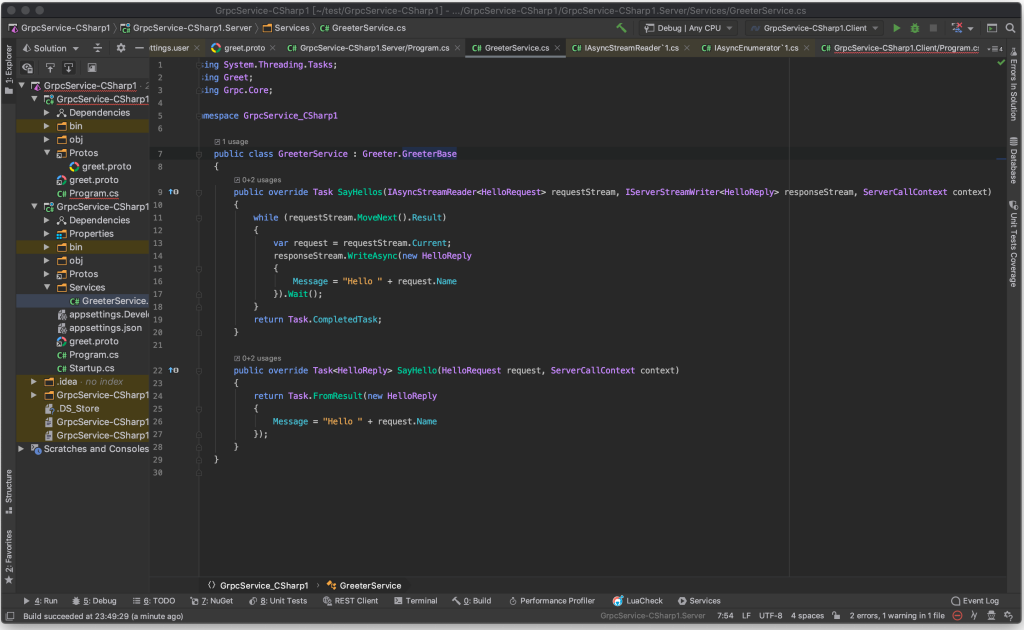Click the run-window icon beside the search magnifier
Image resolution: width=1024 pixels, height=630 pixels.
[x=992, y=28]
